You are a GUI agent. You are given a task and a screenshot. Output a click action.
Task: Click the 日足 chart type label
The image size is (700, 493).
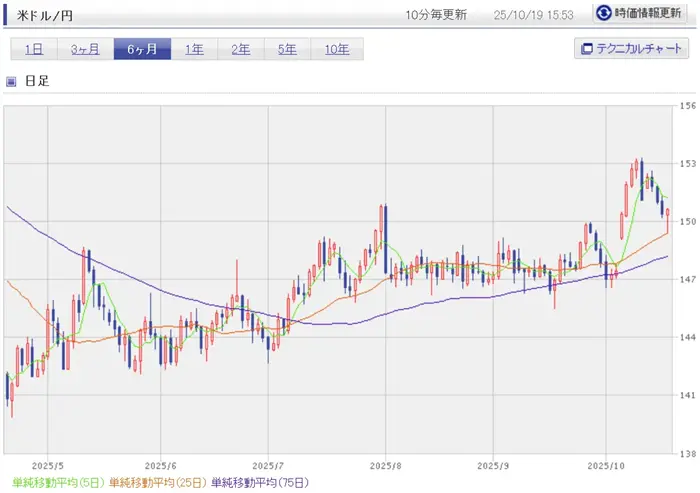pyautogui.click(x=36, y=82)
